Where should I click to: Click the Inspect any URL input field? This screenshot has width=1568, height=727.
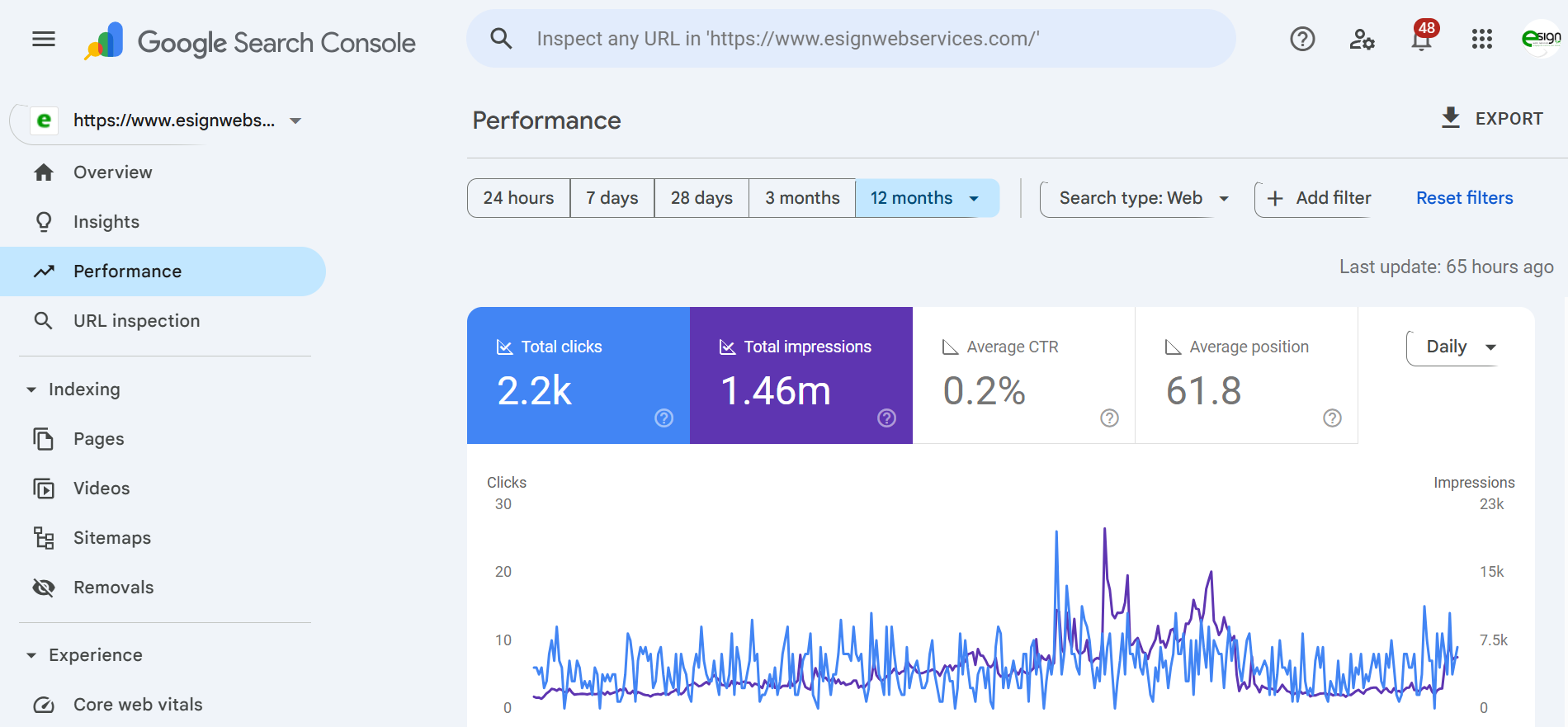click(851, 39)
